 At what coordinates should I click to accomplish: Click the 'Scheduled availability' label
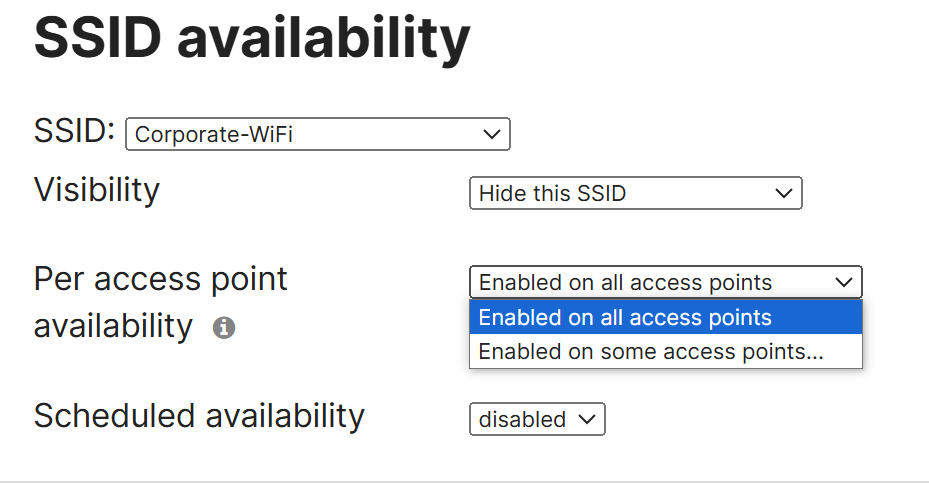(x=199, y=415)
